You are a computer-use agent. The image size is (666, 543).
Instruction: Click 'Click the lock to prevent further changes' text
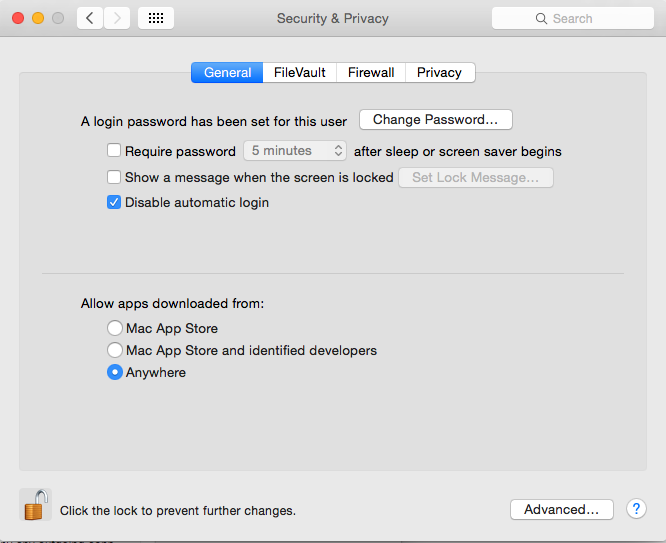pyautogui.click(x=178, y=510)
